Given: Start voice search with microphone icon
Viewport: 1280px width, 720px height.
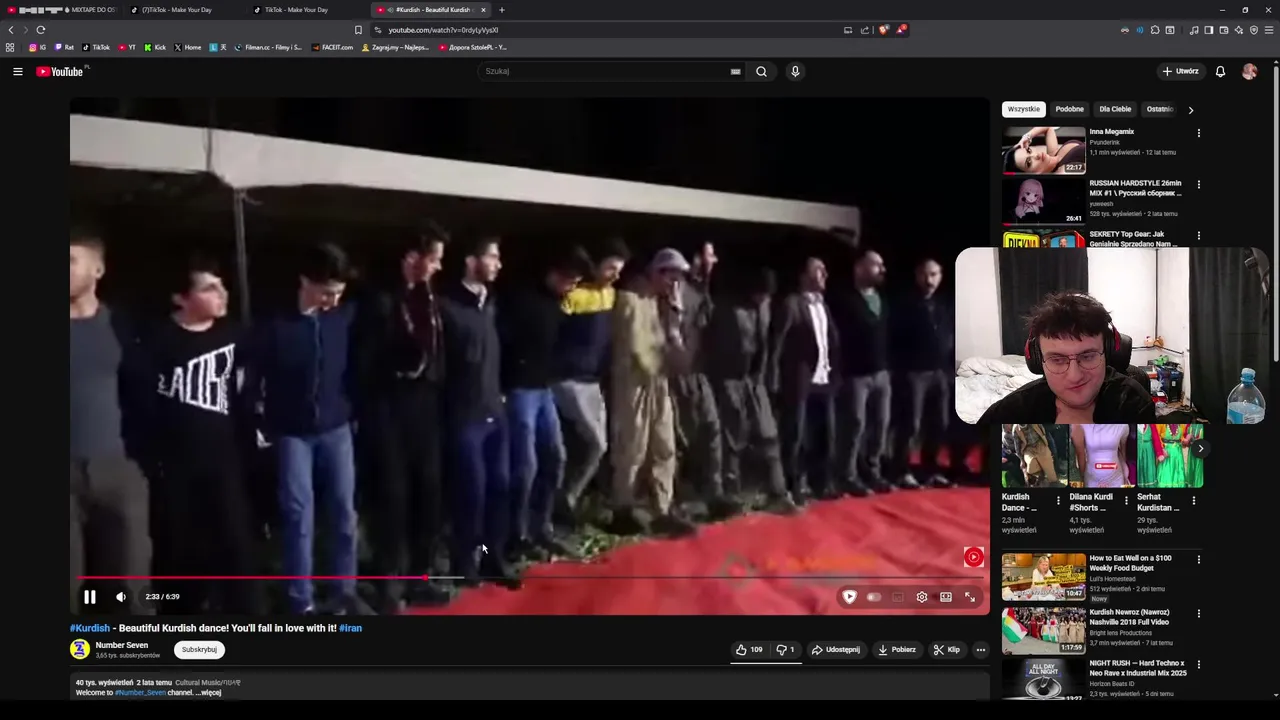Looking at the screenshot, I should 795,71.
